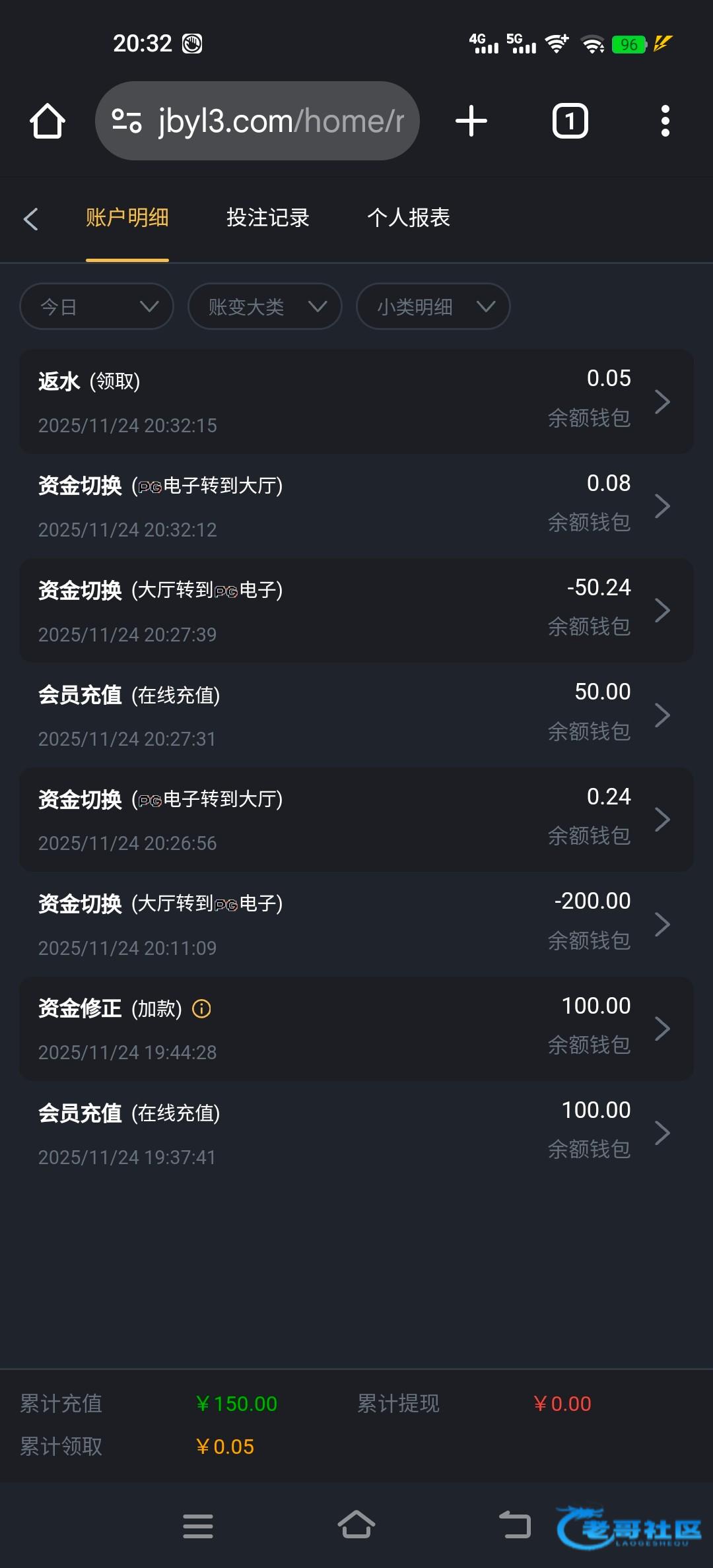
Task: Open the browser three-dot overflow menu
Action: (665, 121)
